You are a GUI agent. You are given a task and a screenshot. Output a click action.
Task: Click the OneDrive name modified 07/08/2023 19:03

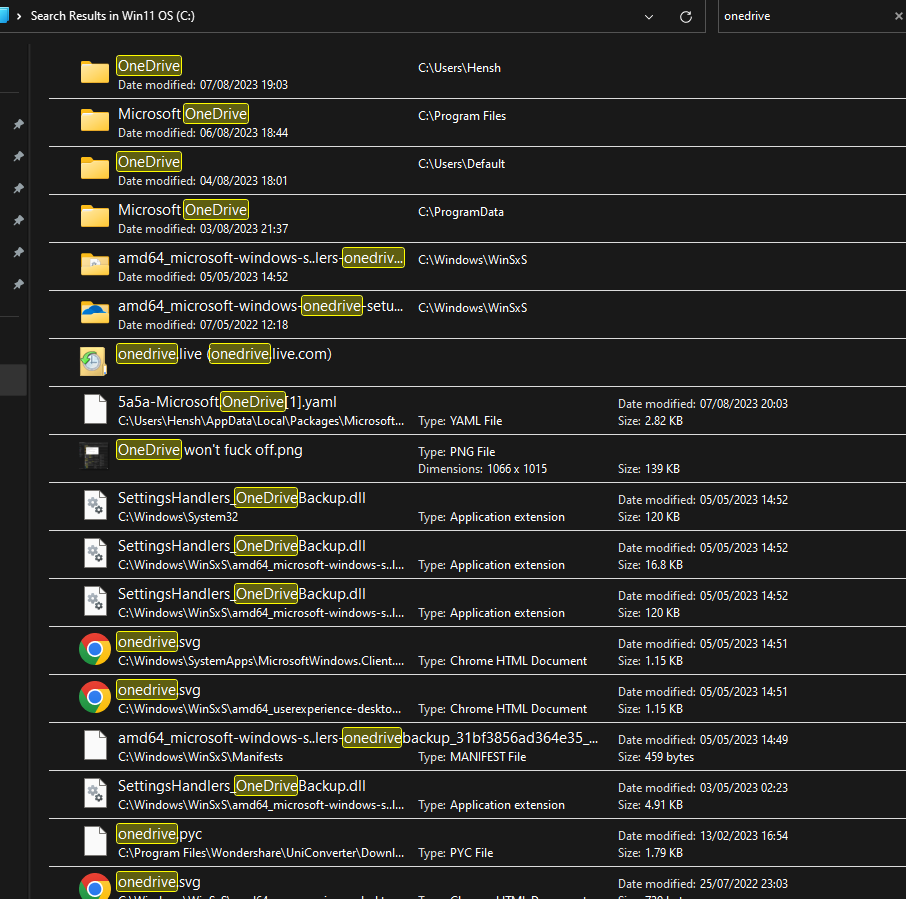pyautogui.click(x=149, y=66)
